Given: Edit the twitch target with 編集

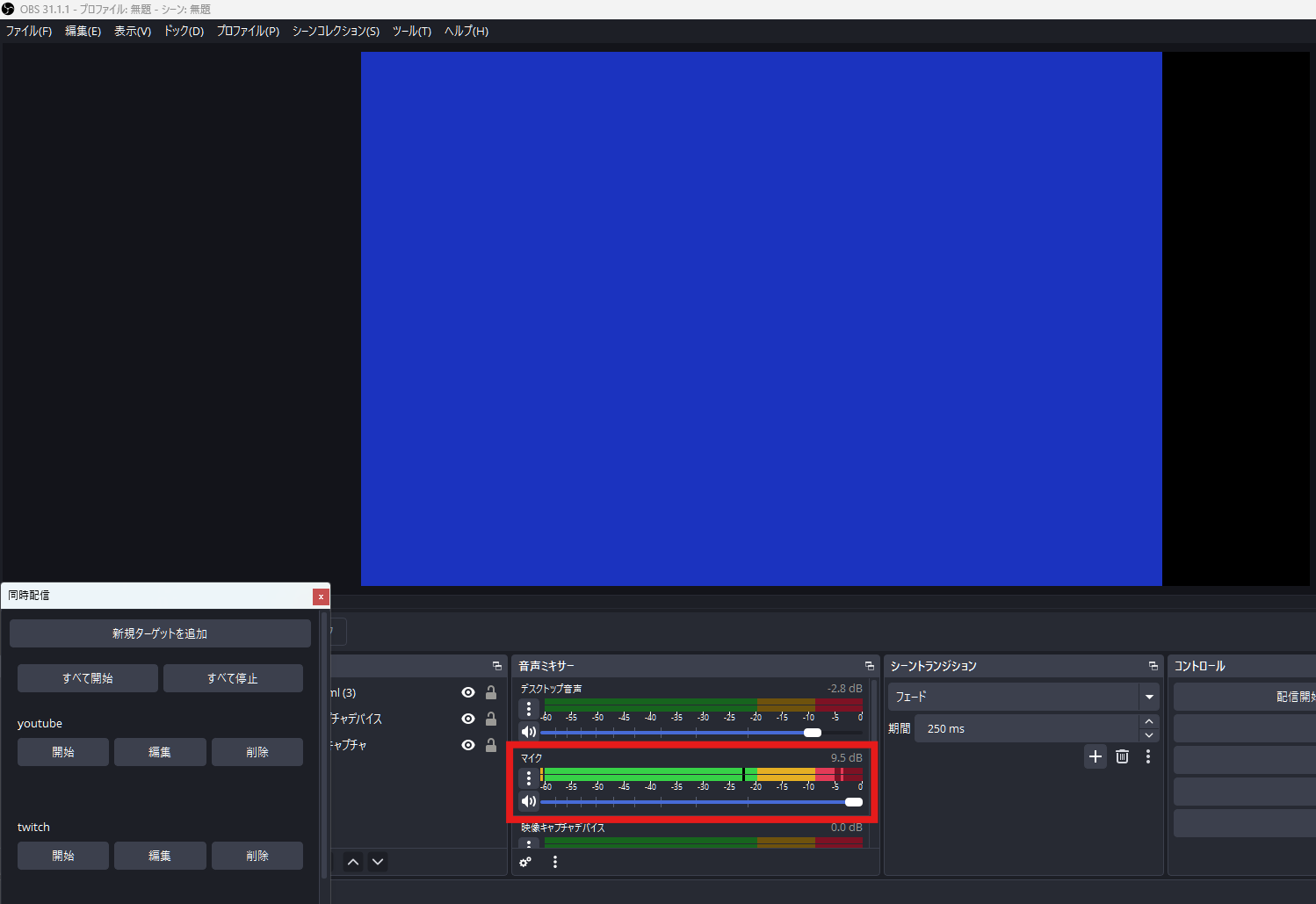Looking at the screenshot, I should pos(160,856).
